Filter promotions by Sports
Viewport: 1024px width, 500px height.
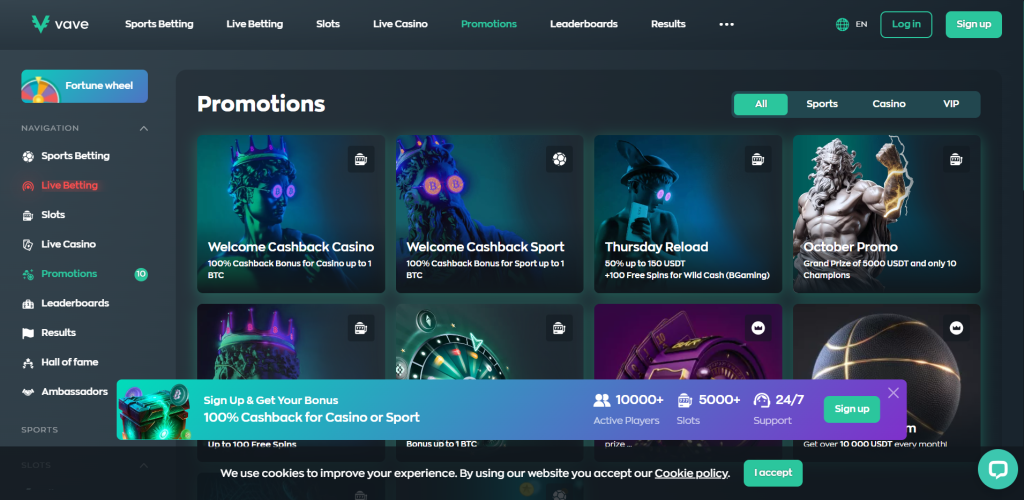(822, 104)
